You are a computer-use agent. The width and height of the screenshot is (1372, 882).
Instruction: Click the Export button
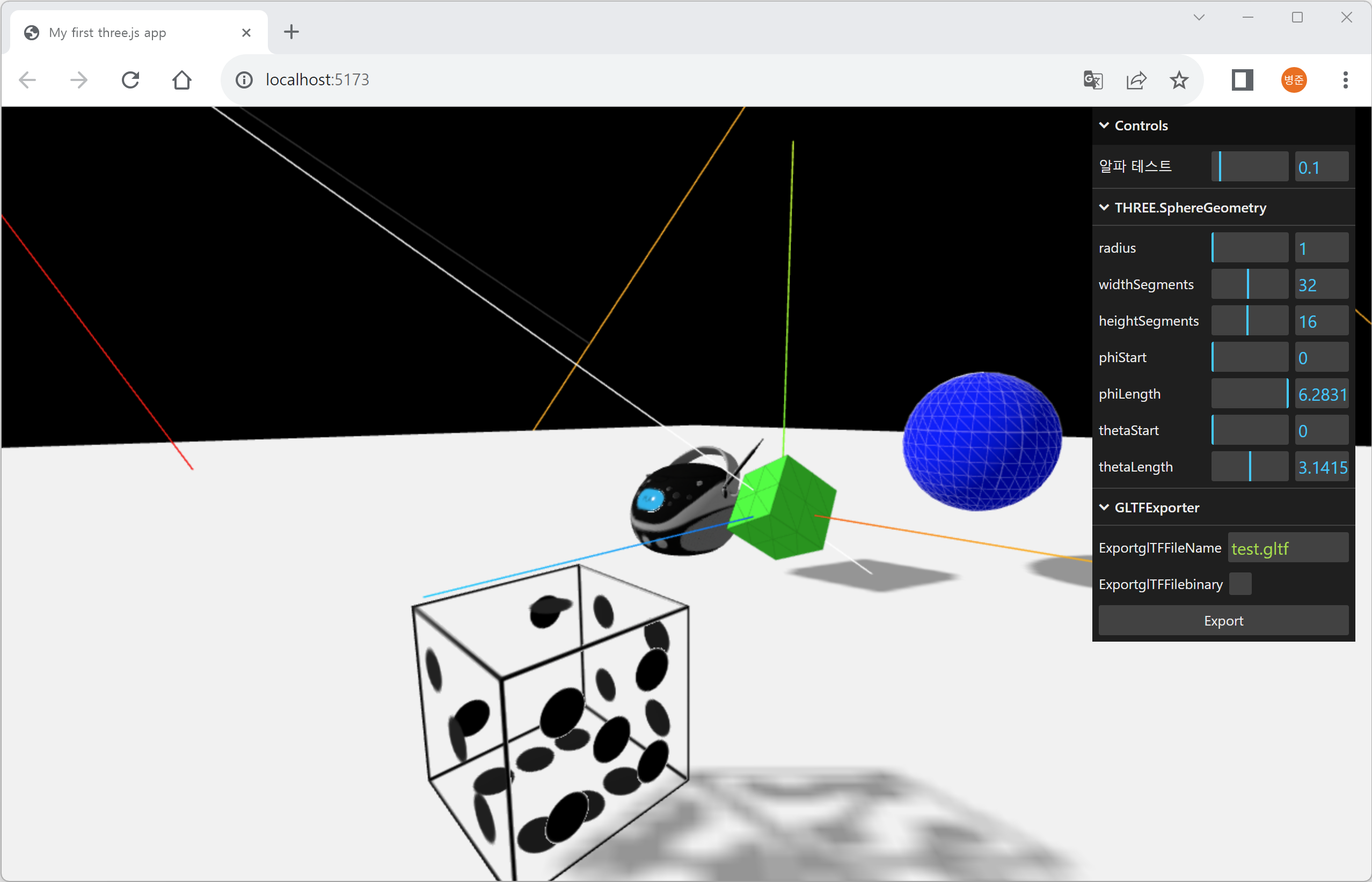(x=1223, y=621)
